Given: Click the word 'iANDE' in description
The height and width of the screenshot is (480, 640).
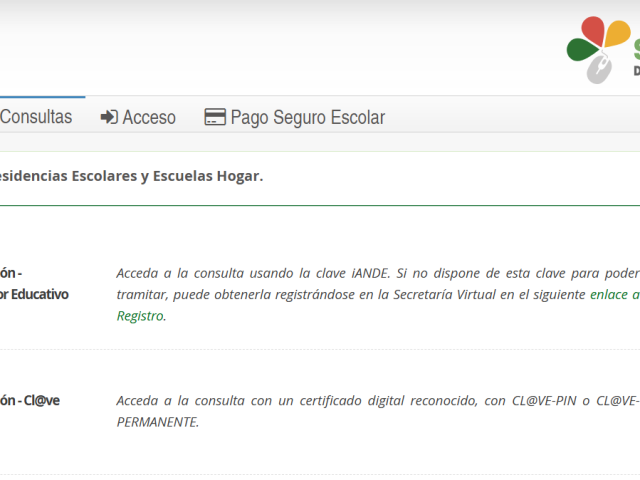Looking at the screenshot, I should tap(370, 273).
